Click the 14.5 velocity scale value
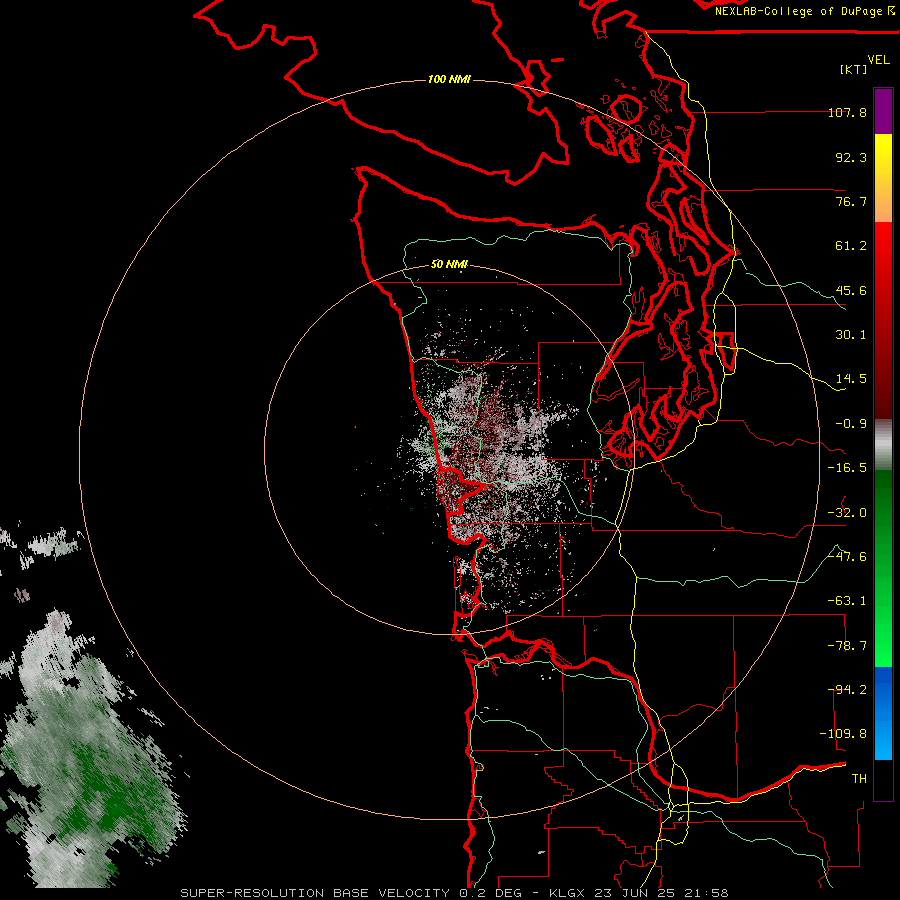Screen dimensions: 900x900 851,379
